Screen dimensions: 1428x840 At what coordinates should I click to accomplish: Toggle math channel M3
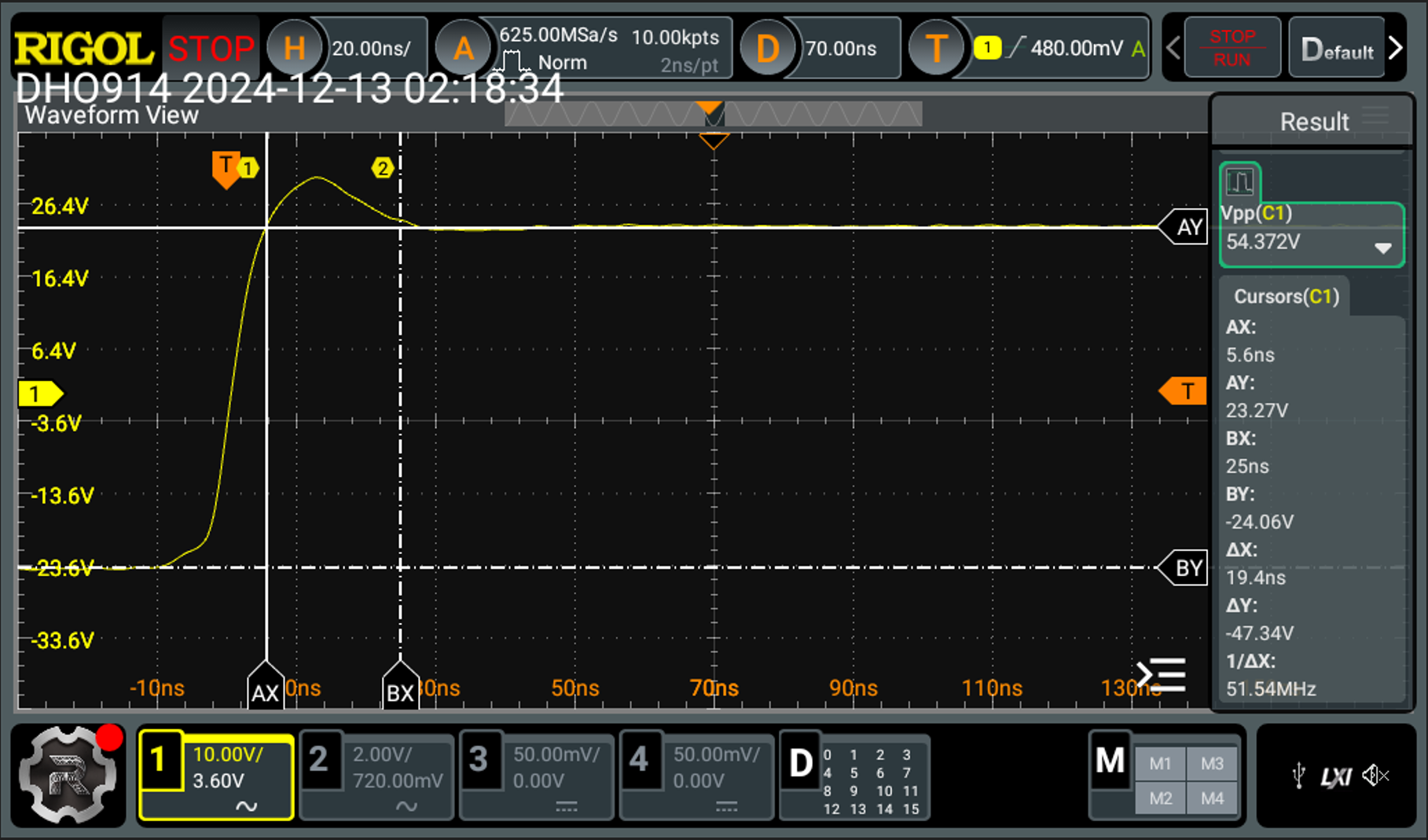point(1212,764)
